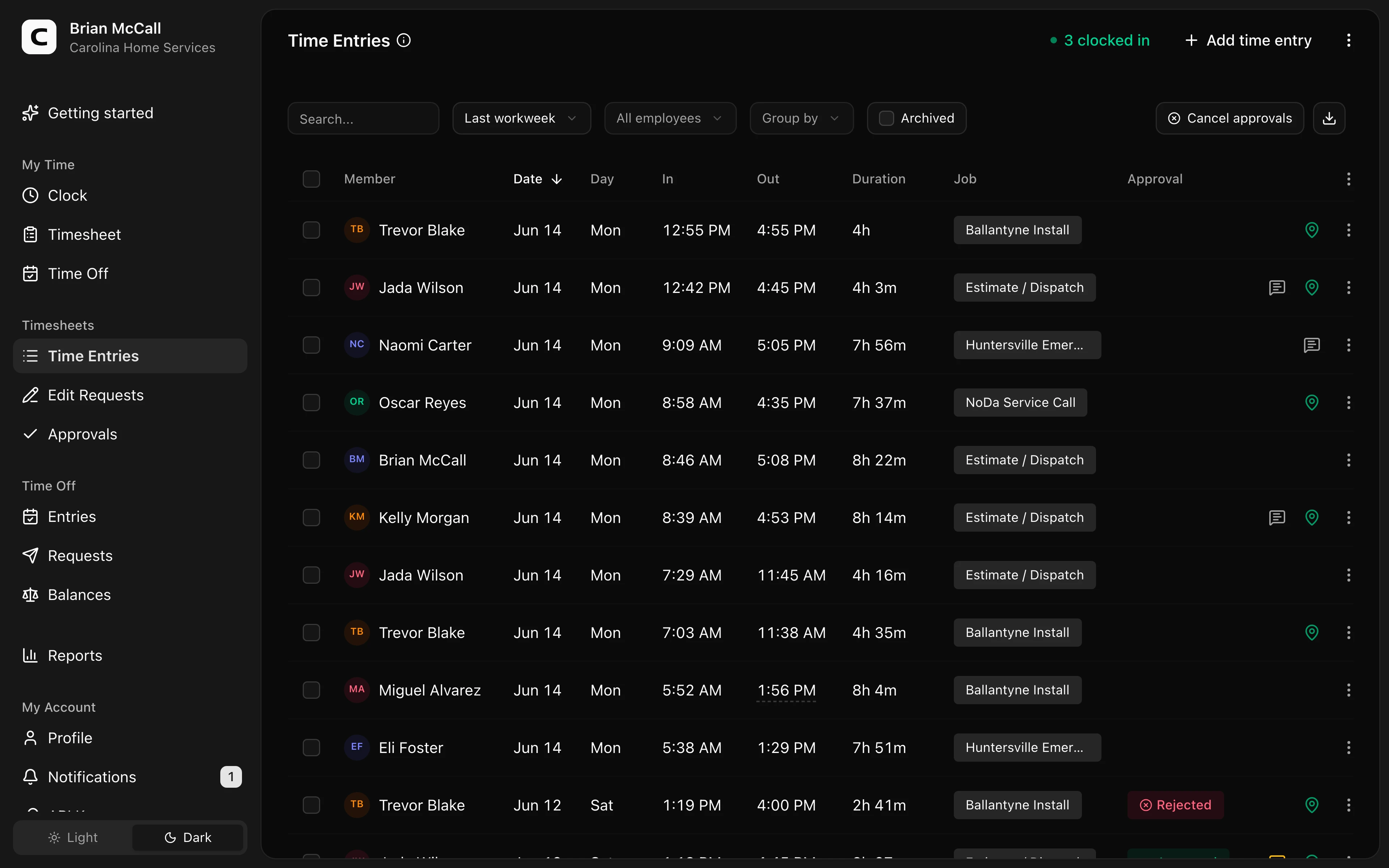Viewport: 1389px width, 868px height.
Task: Open note icon on Jada Wilson 12:42 PM
Action: click(x=1277, y=288)
